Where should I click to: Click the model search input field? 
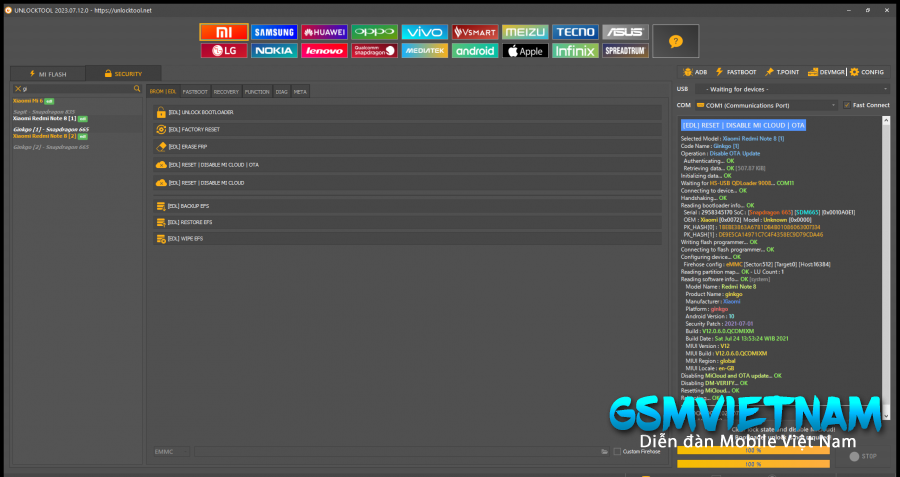click(x=77, y=89)
